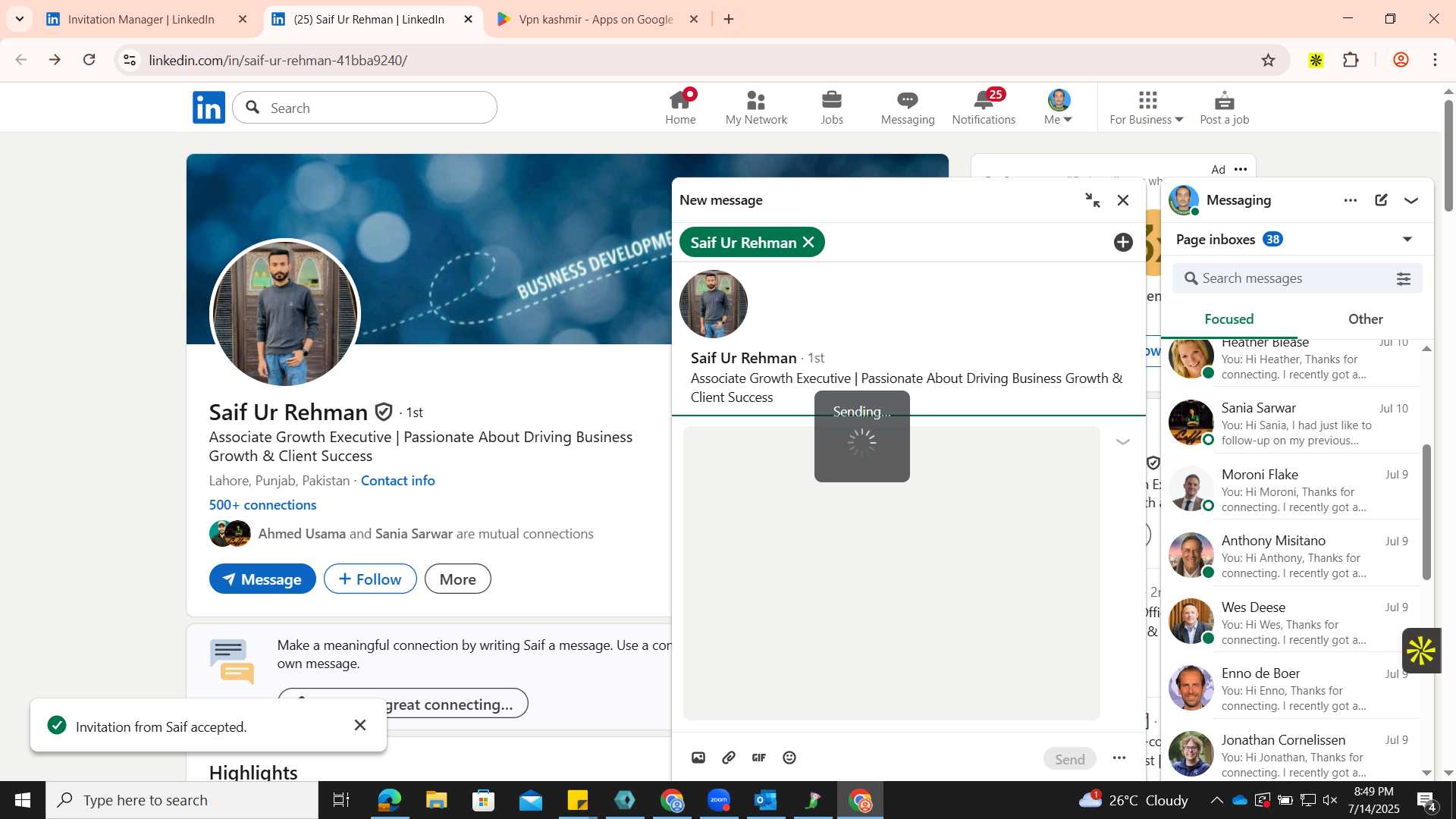Image resolution: width=1456 pixels, height=819 pixels.
Task: Minimize the New message window size
Action: 1092,200
